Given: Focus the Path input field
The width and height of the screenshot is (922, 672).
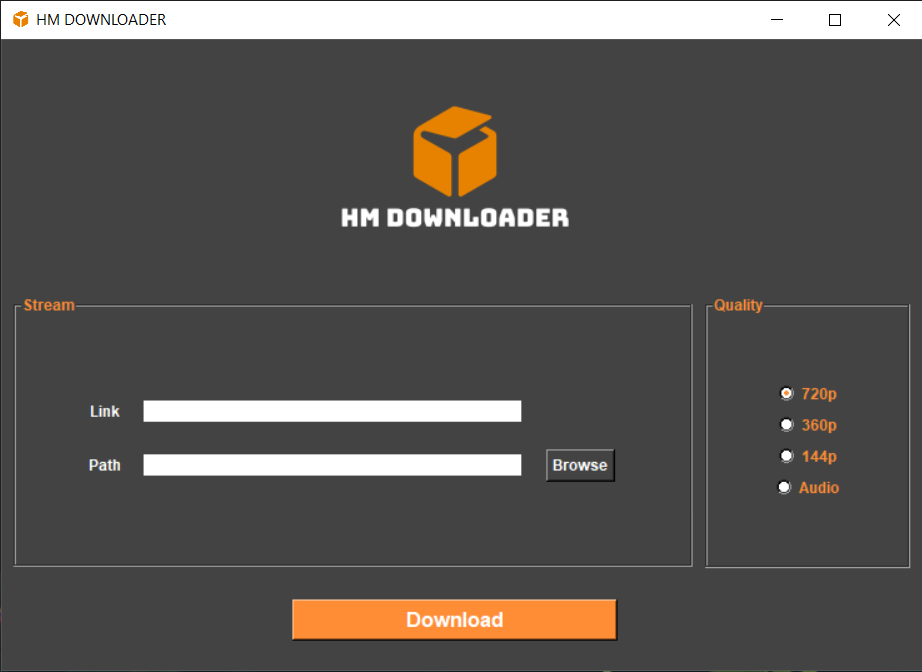Looking at the screenshot, I should pos(332,464).
